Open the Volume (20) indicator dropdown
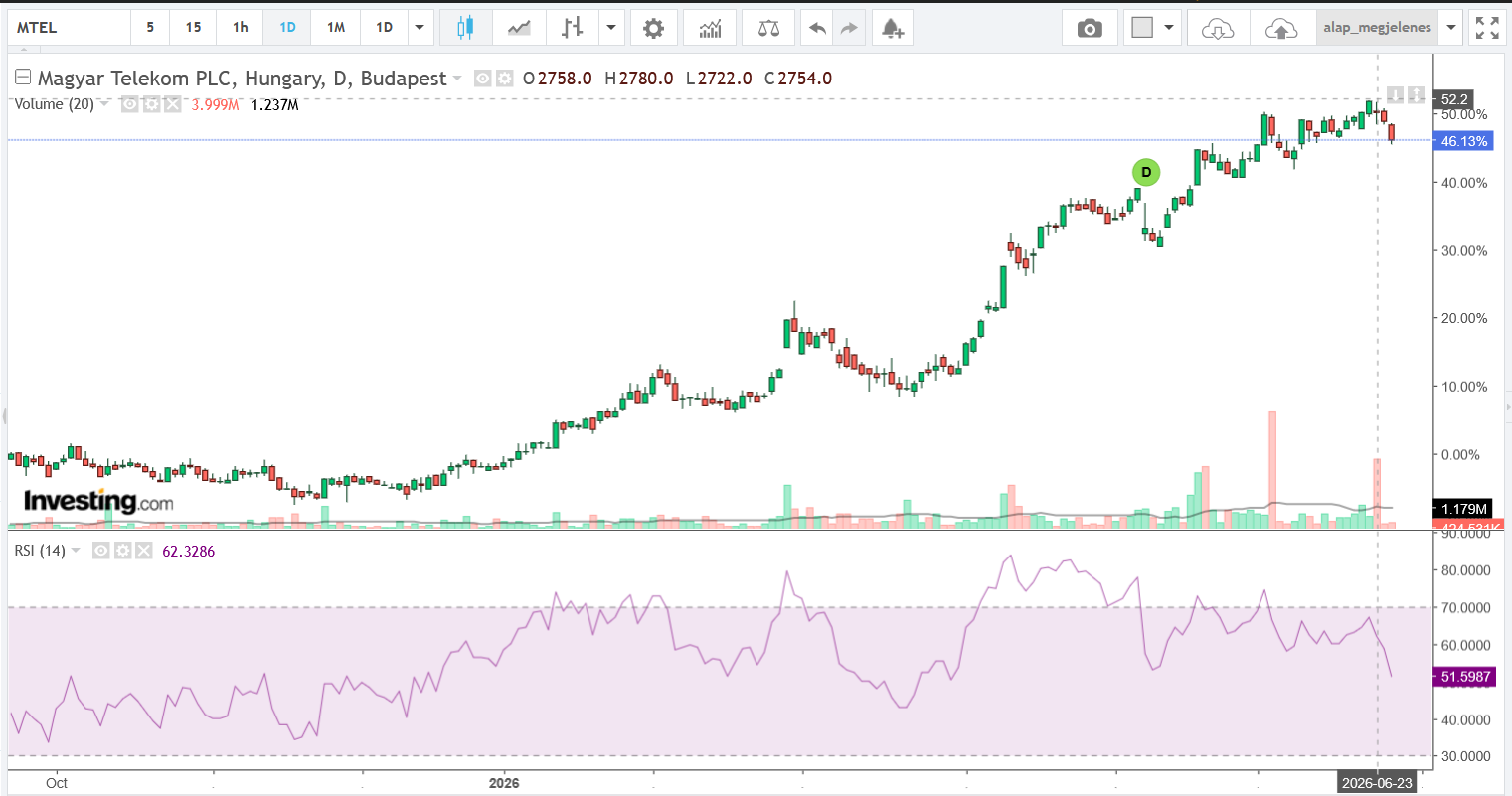Image resolution: width=1512 pixels, height=796 pixels. coord(104,104)
